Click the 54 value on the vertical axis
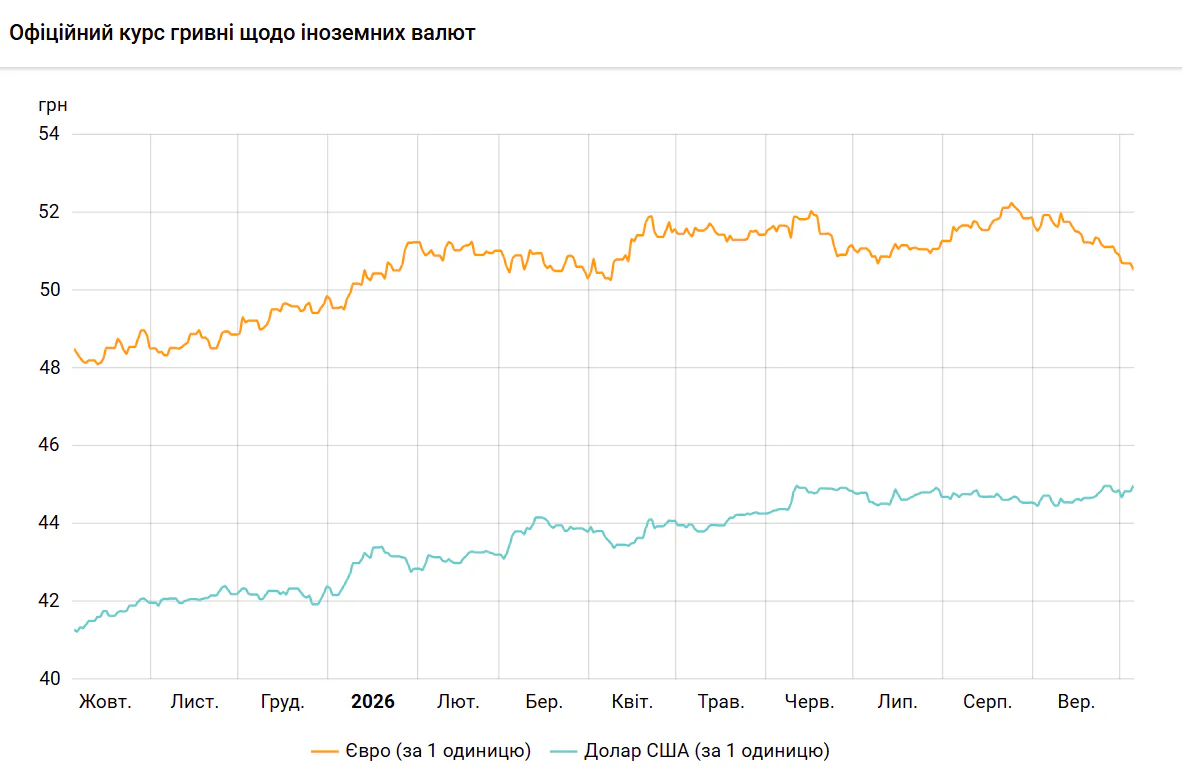Viewport: 1182px width, 768px height. 49,133
